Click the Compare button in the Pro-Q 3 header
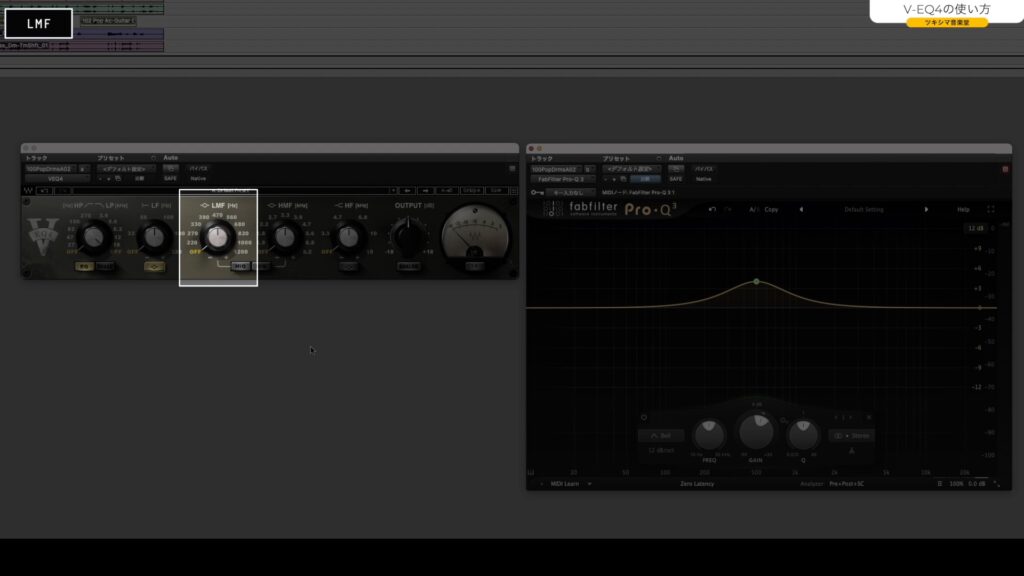 [645, 179]
